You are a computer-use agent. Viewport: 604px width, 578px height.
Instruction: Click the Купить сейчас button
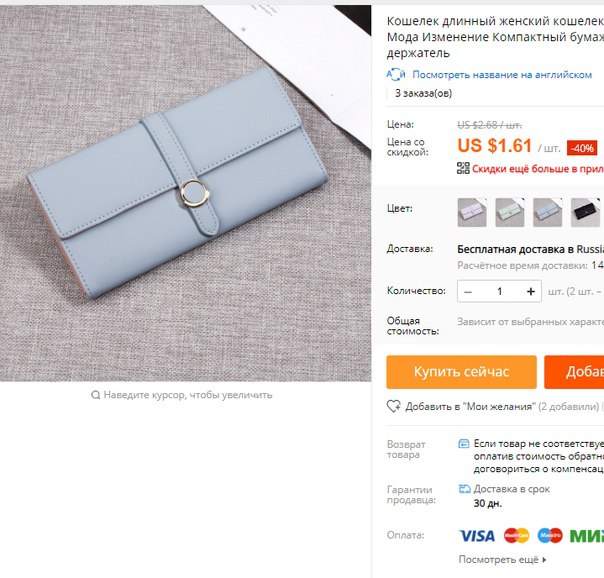pyautogui.click(x=461, y=372)
